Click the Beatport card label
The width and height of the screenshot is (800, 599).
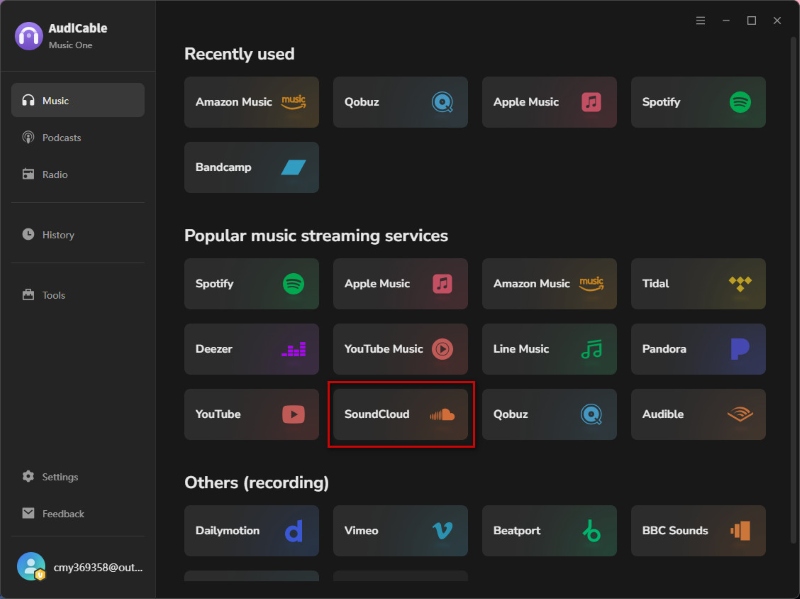click(x=516, y=531)
